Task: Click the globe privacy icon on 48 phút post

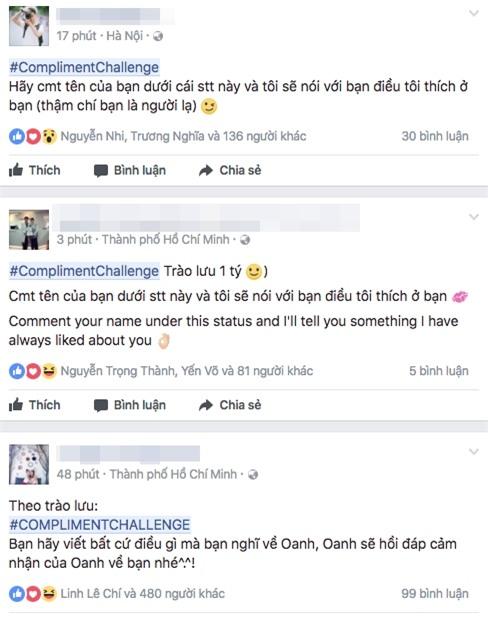Action: (253, 475)
